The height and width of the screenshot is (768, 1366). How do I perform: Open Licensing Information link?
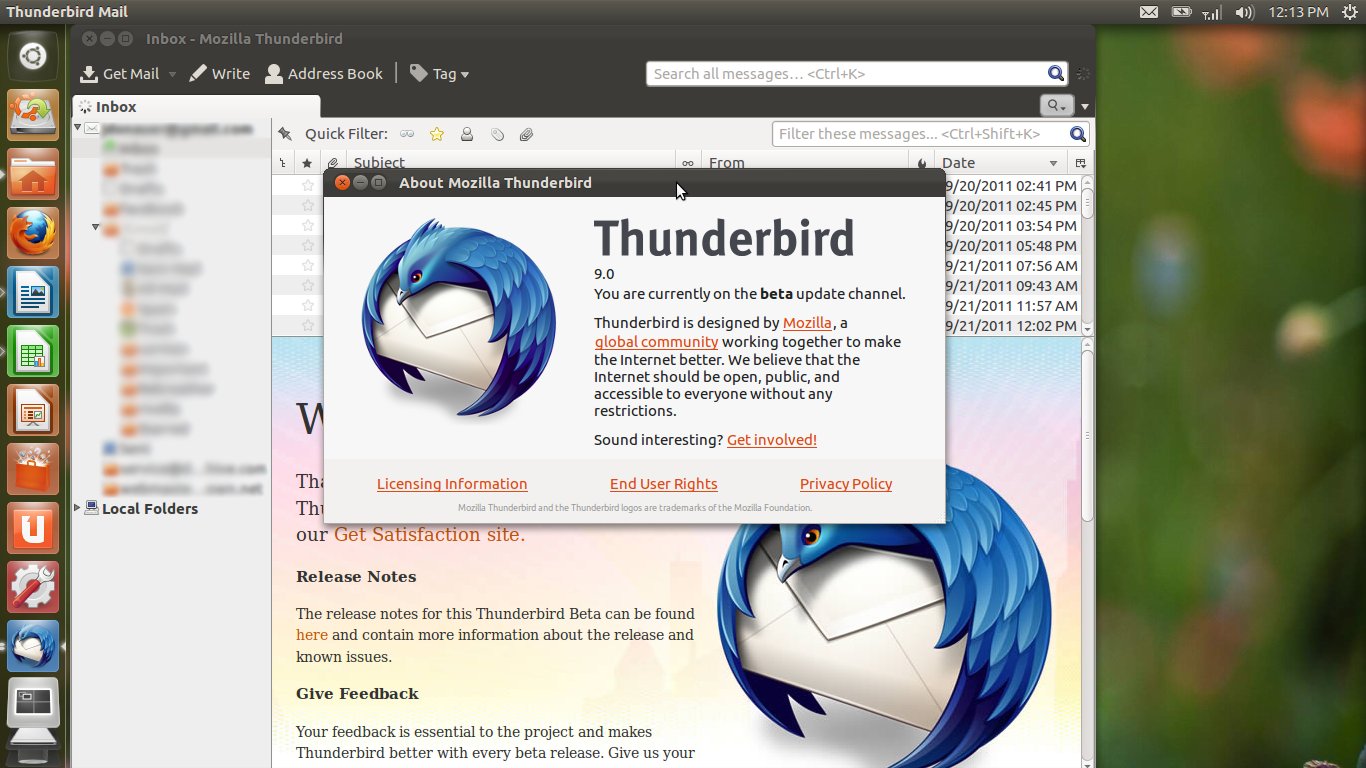(x=452, y=484)
